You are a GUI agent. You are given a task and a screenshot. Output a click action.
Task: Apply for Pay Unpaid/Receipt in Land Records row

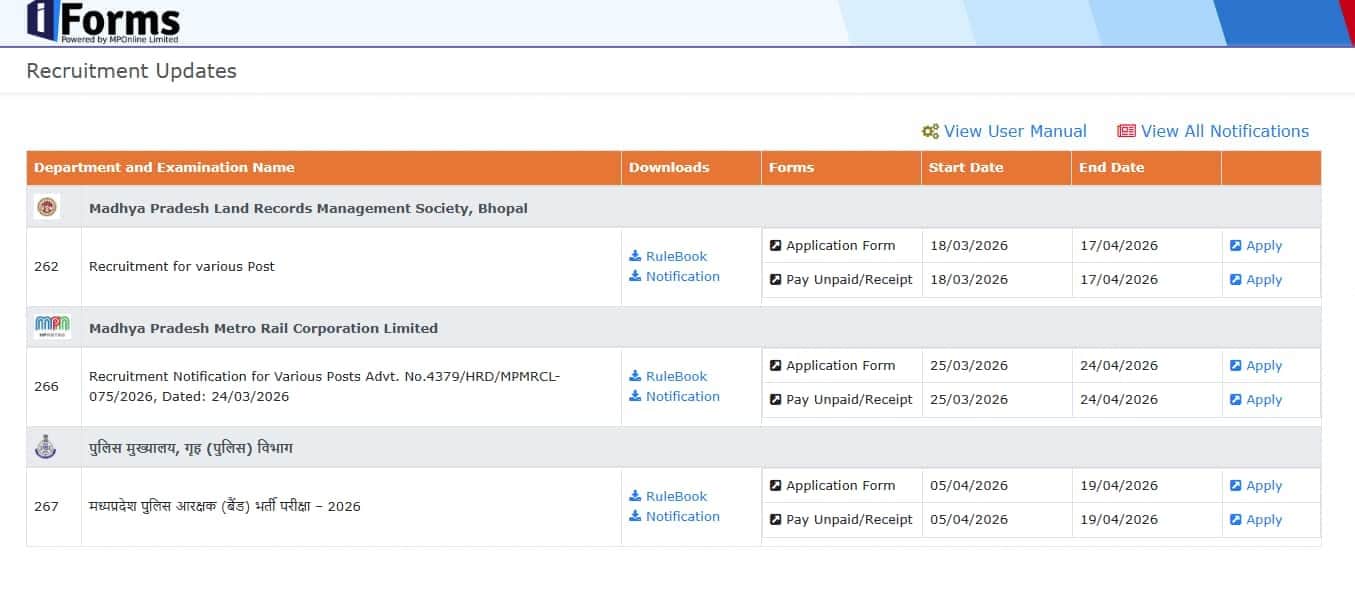[1263, 280]
